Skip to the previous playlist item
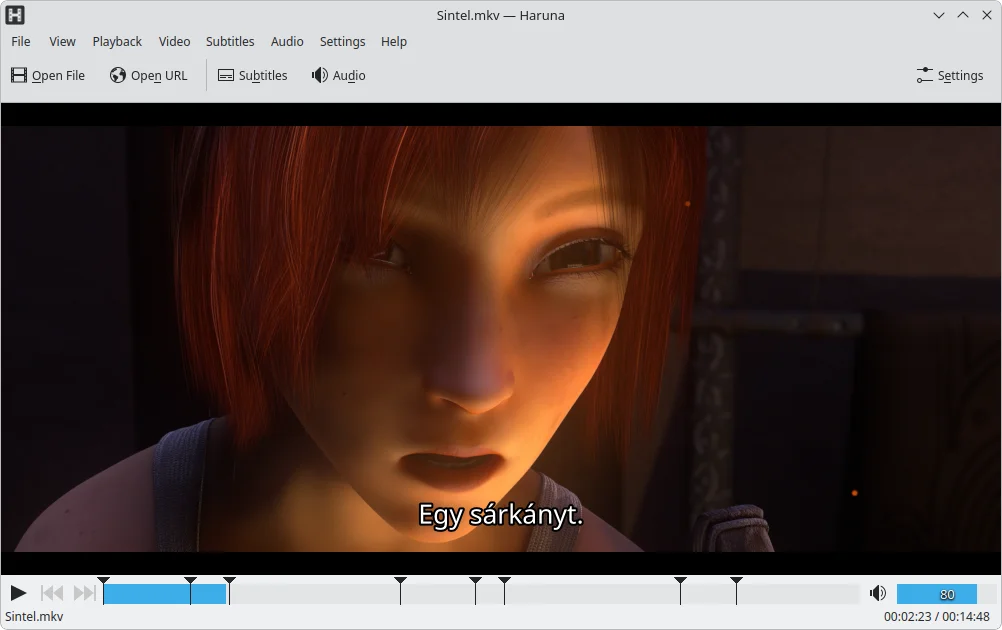The width and height of the screenshot is (1002, 630). tap(52, 593)
